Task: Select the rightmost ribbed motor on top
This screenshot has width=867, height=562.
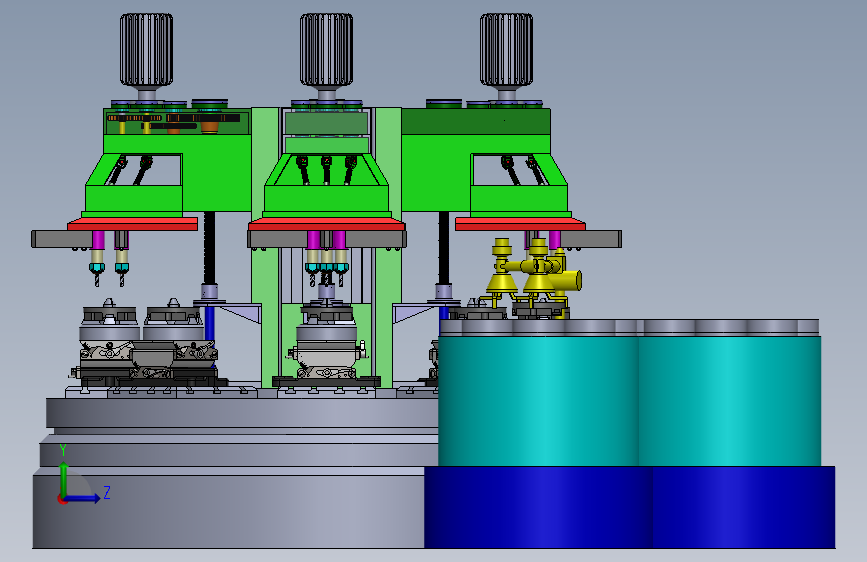Action: [x=506, y=50]
